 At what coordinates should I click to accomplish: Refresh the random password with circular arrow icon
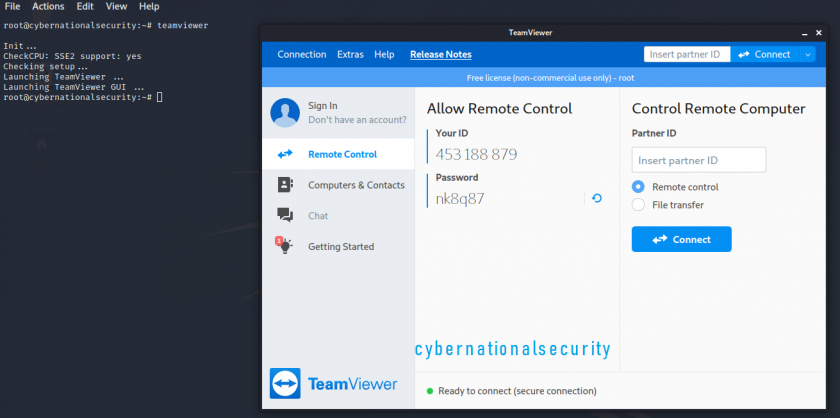pos(597,198)
